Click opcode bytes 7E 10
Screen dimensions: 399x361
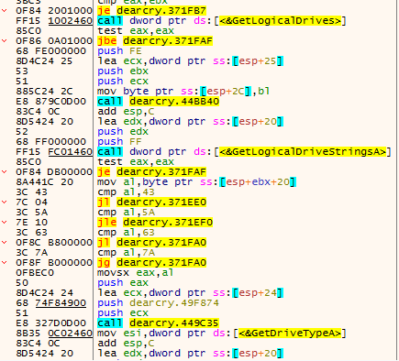31,222
